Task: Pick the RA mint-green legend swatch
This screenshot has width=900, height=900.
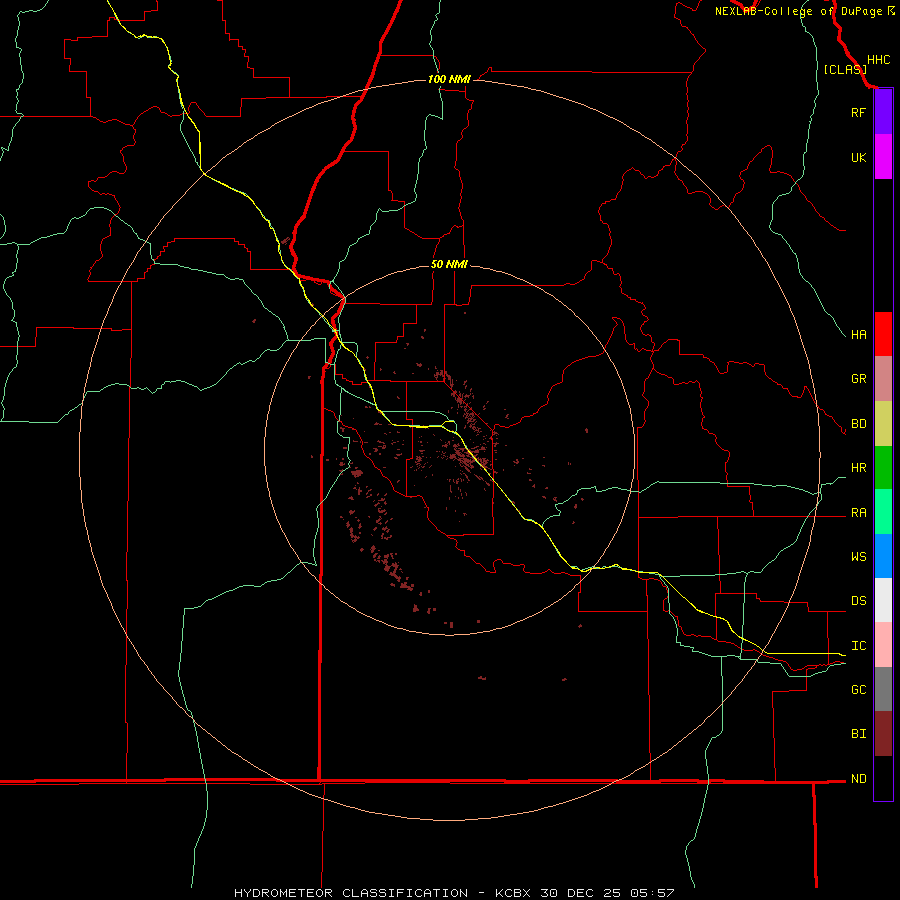Action: (883, 512)
